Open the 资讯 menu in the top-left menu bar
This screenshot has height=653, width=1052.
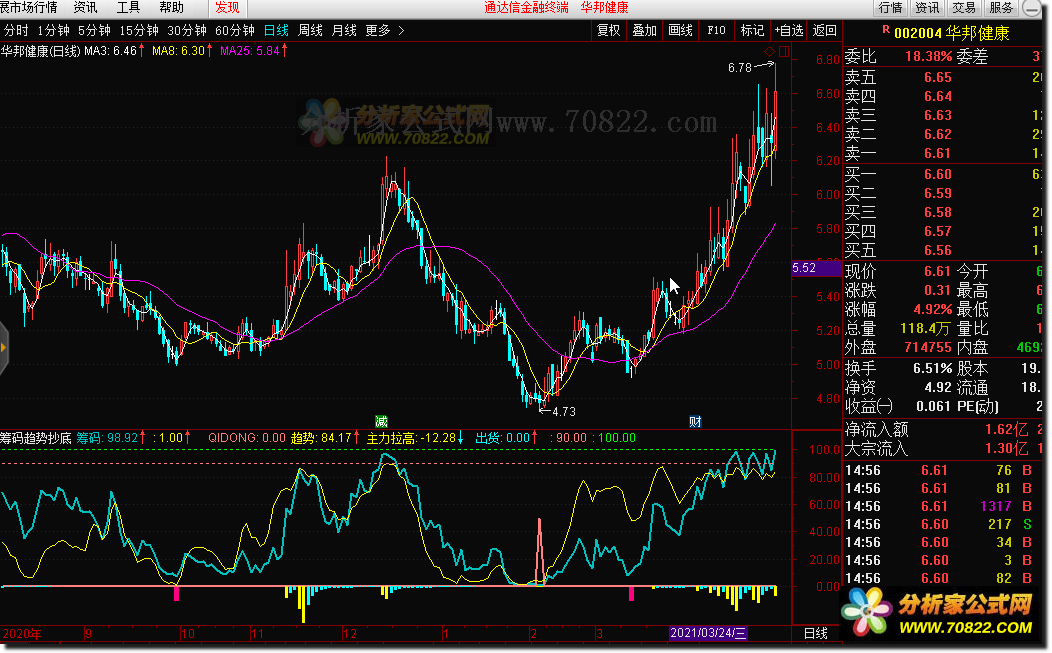(85, 8)
